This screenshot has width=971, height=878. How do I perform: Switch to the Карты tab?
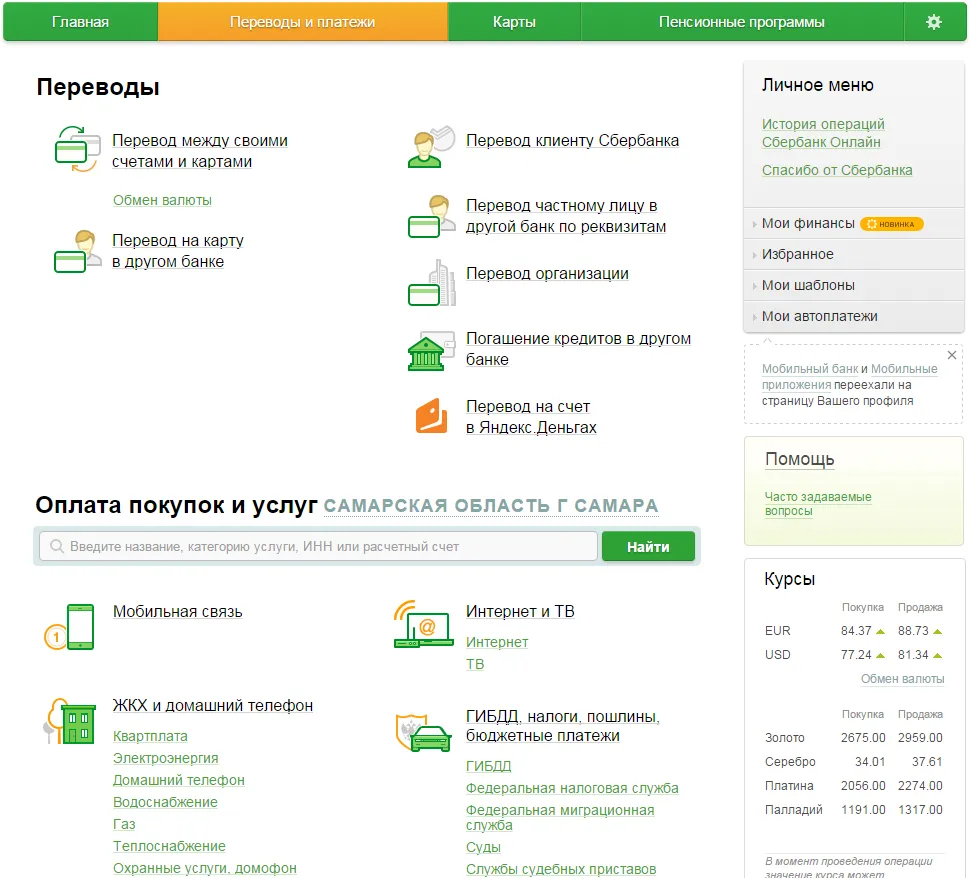pos(514,22)
